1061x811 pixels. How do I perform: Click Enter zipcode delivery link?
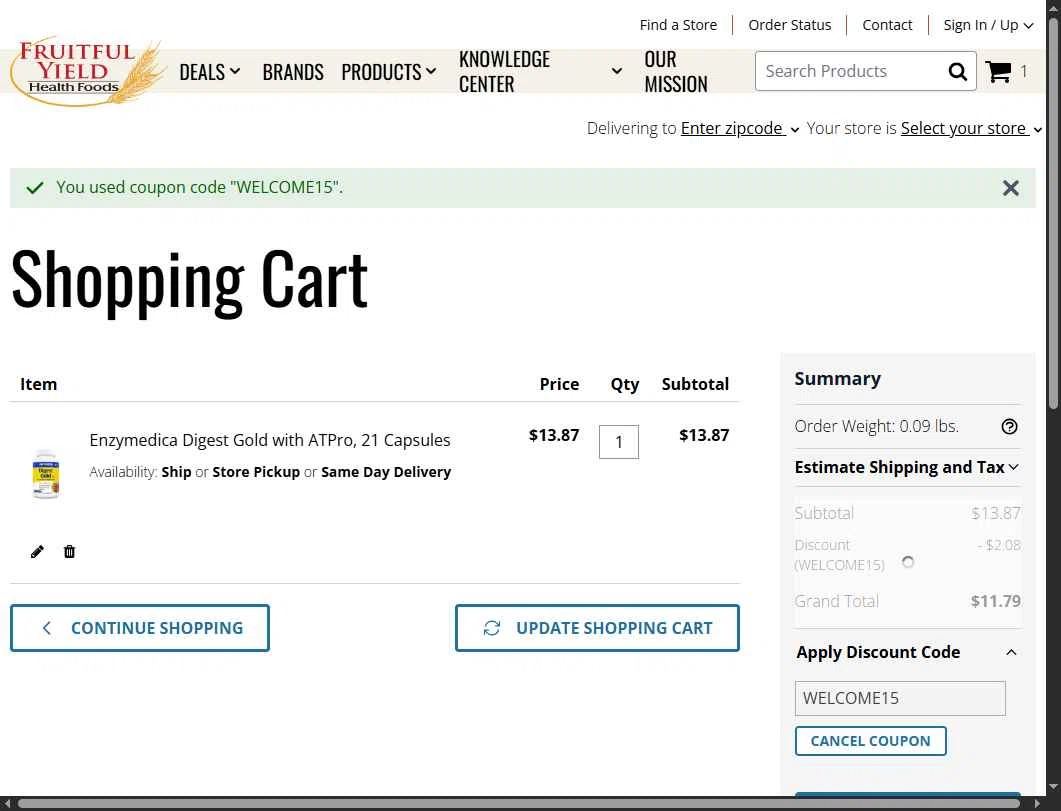[732, 129]
